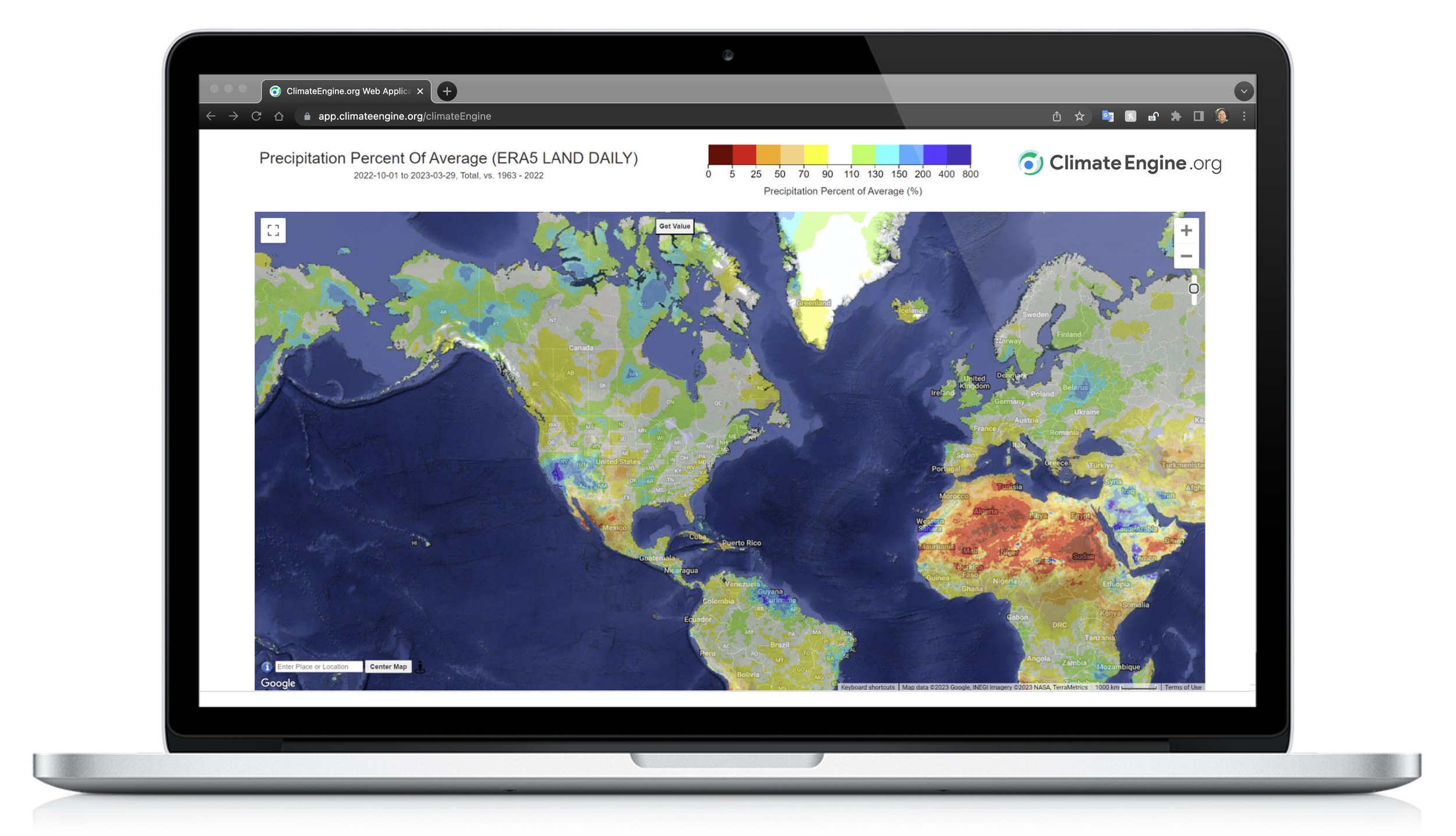Bookmark the page using the star icon
Viewport: 1456px width, 836px height.
[1079, 116]
